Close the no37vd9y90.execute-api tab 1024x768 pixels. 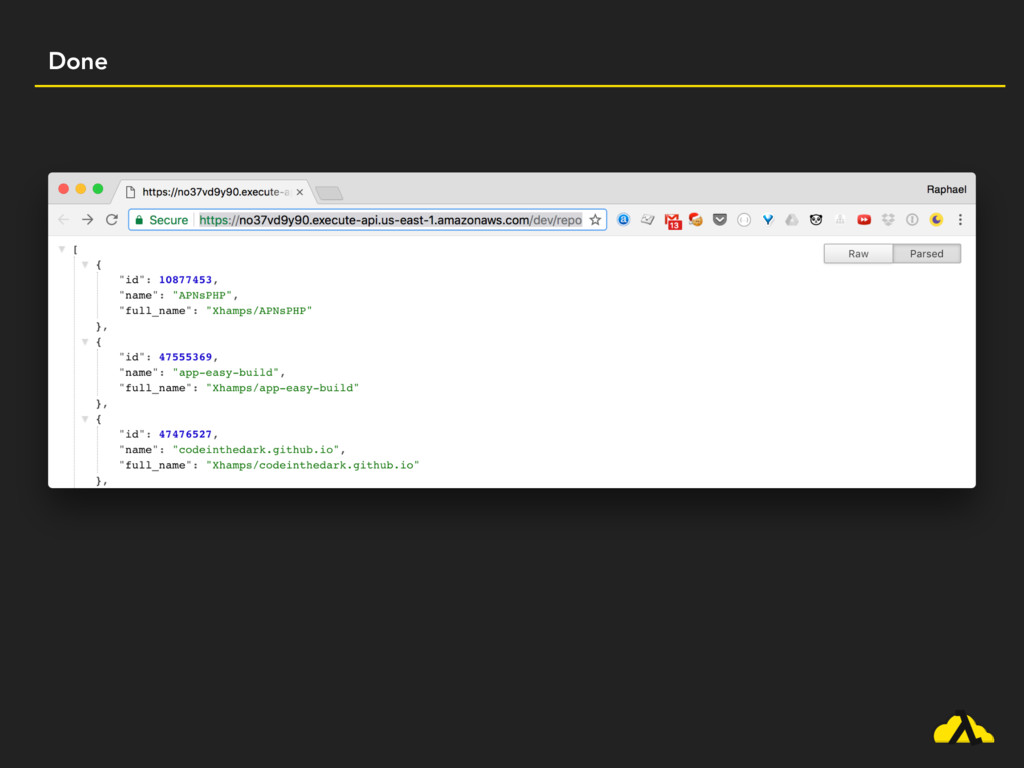[299, 192]
